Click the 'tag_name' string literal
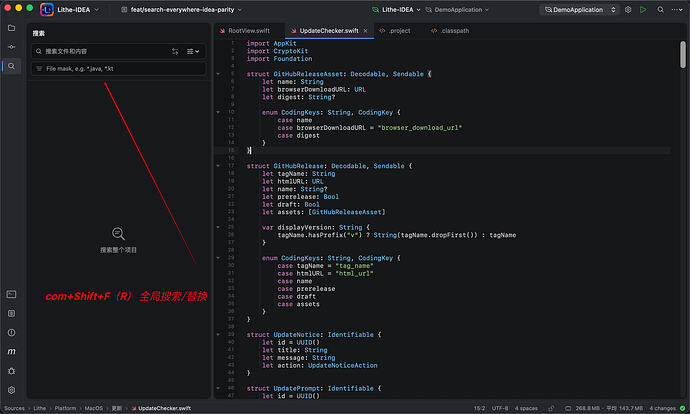690x414 pixels. 354,266
